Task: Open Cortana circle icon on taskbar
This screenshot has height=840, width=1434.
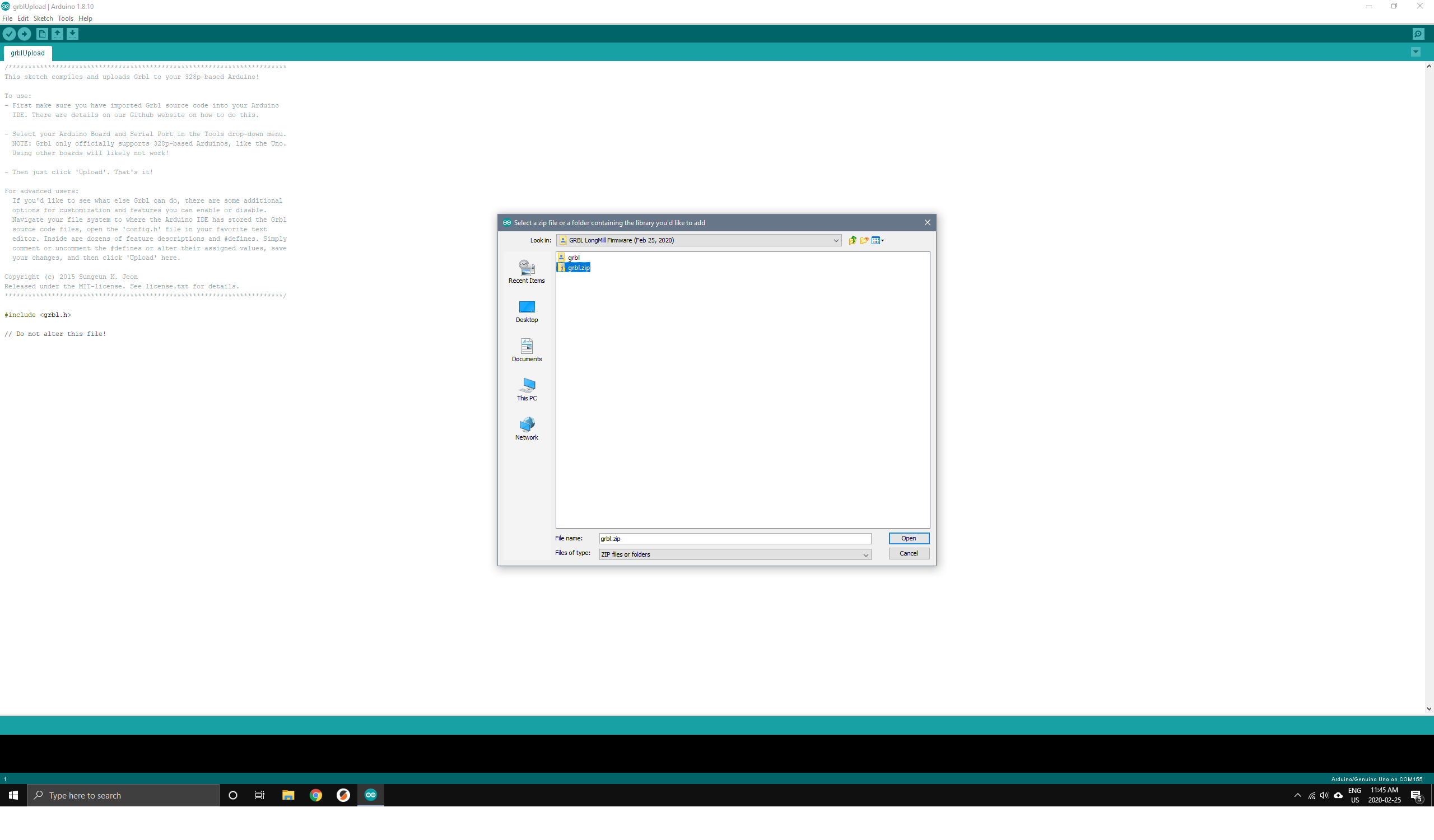Action: [x=232, y=796]
